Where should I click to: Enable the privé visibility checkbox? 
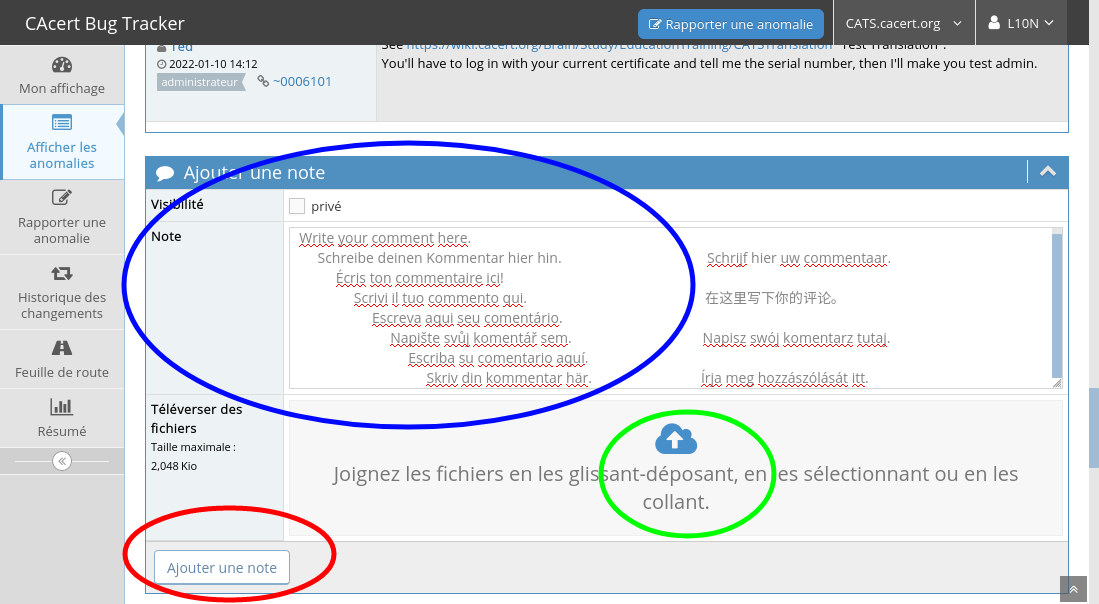click(297, 206)
